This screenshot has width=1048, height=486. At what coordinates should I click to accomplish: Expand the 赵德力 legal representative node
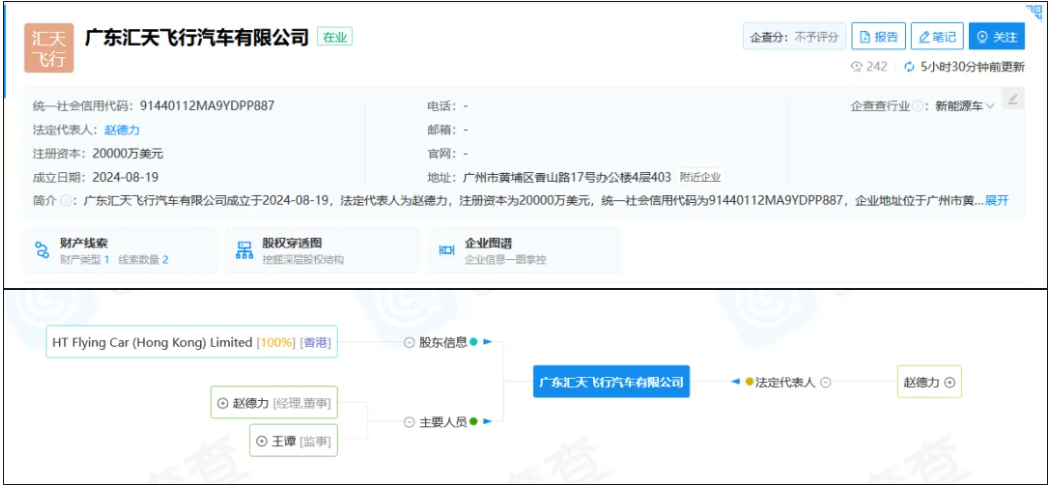pyautogui.click(x=949, y=382)
